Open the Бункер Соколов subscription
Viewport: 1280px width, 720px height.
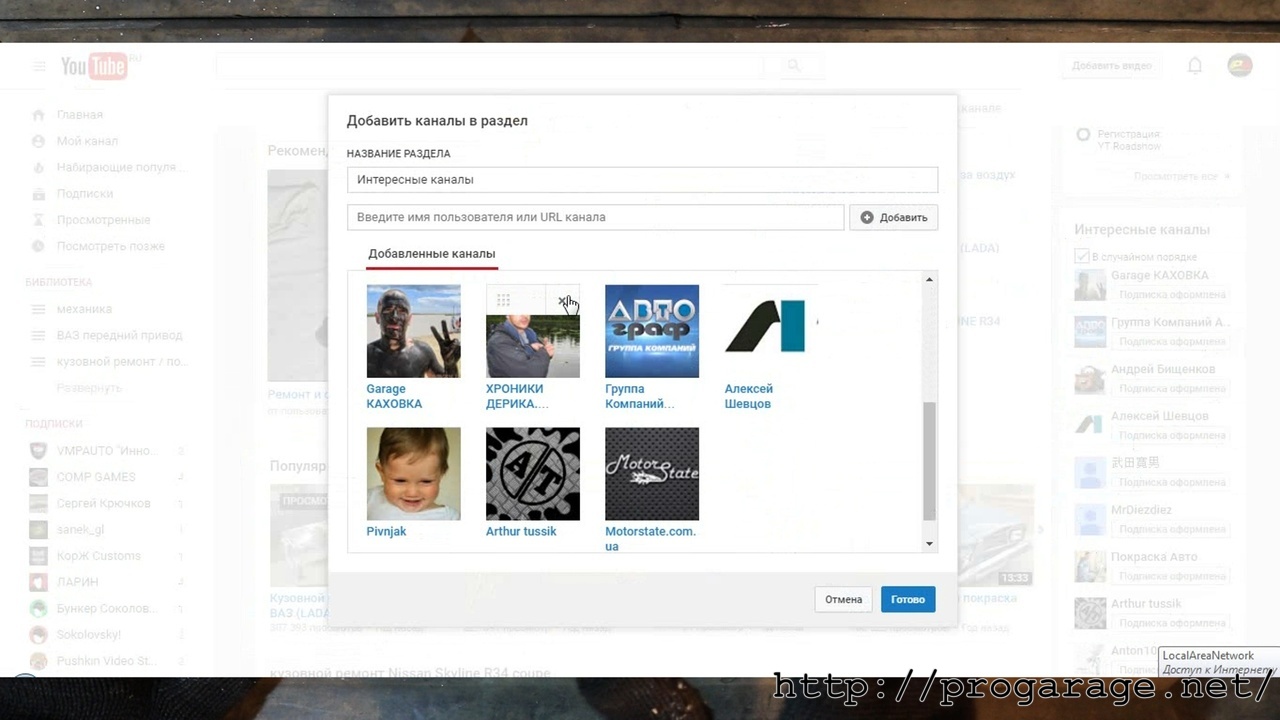pos(107,608)
